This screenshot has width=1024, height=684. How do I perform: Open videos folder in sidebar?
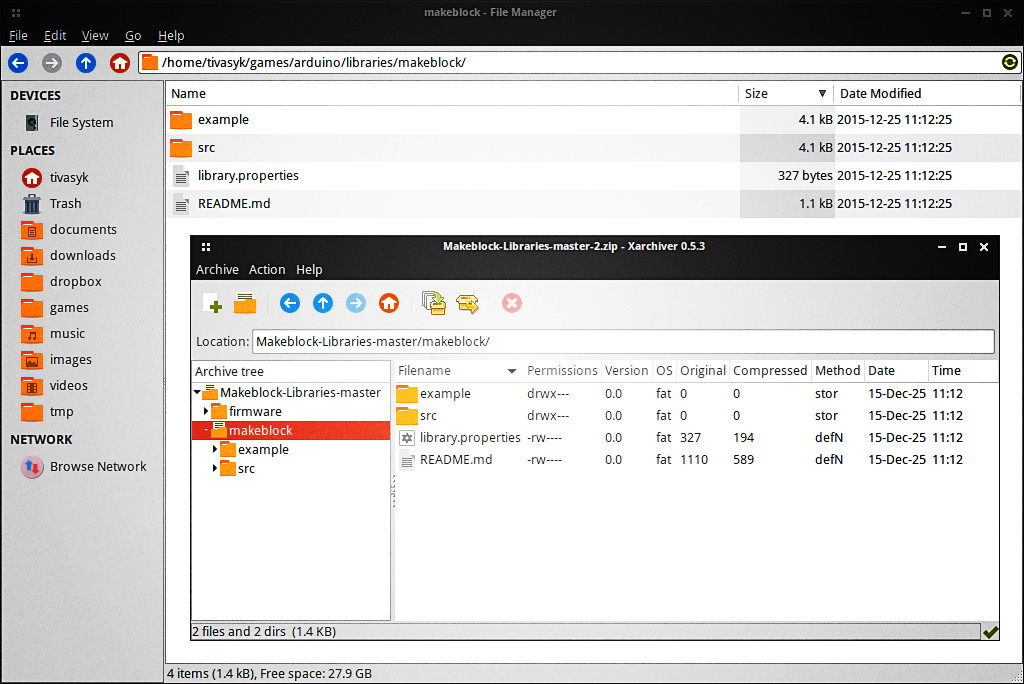coord(54,385)
